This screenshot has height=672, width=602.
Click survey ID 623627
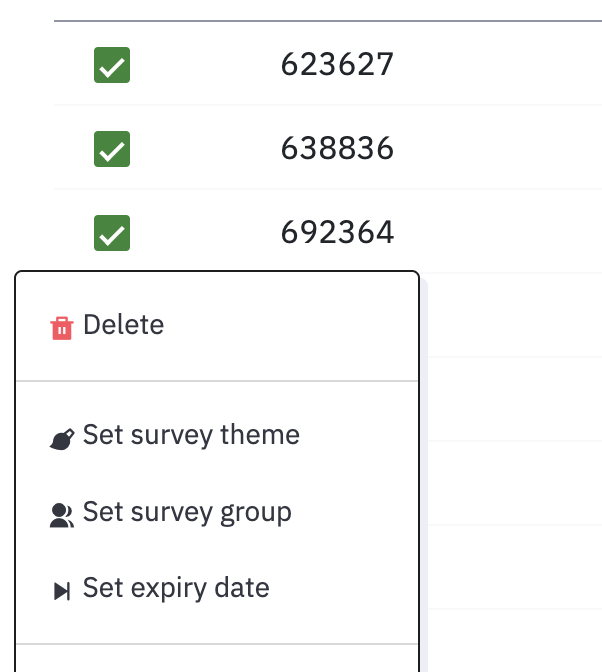(337, 64)
